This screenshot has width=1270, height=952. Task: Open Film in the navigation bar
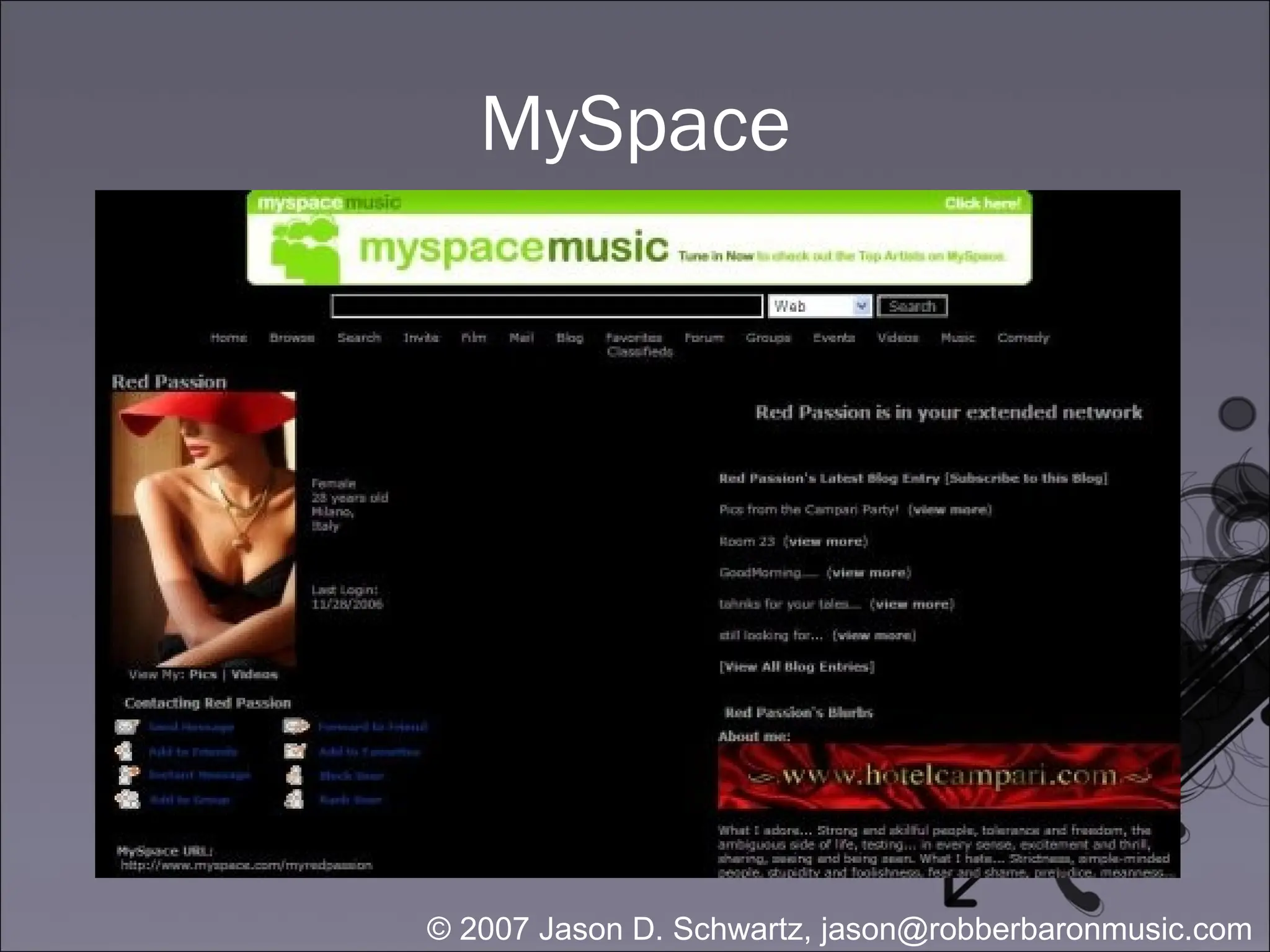click(x=473, y=338)
